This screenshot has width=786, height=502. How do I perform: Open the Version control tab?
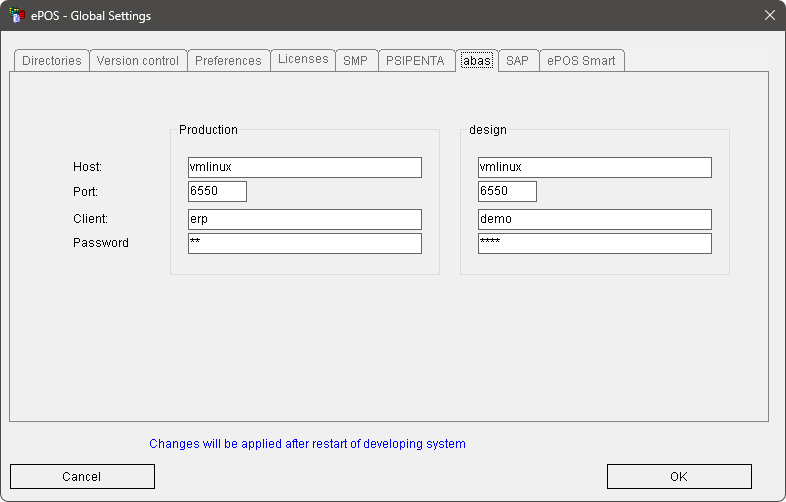click(138, 61)
